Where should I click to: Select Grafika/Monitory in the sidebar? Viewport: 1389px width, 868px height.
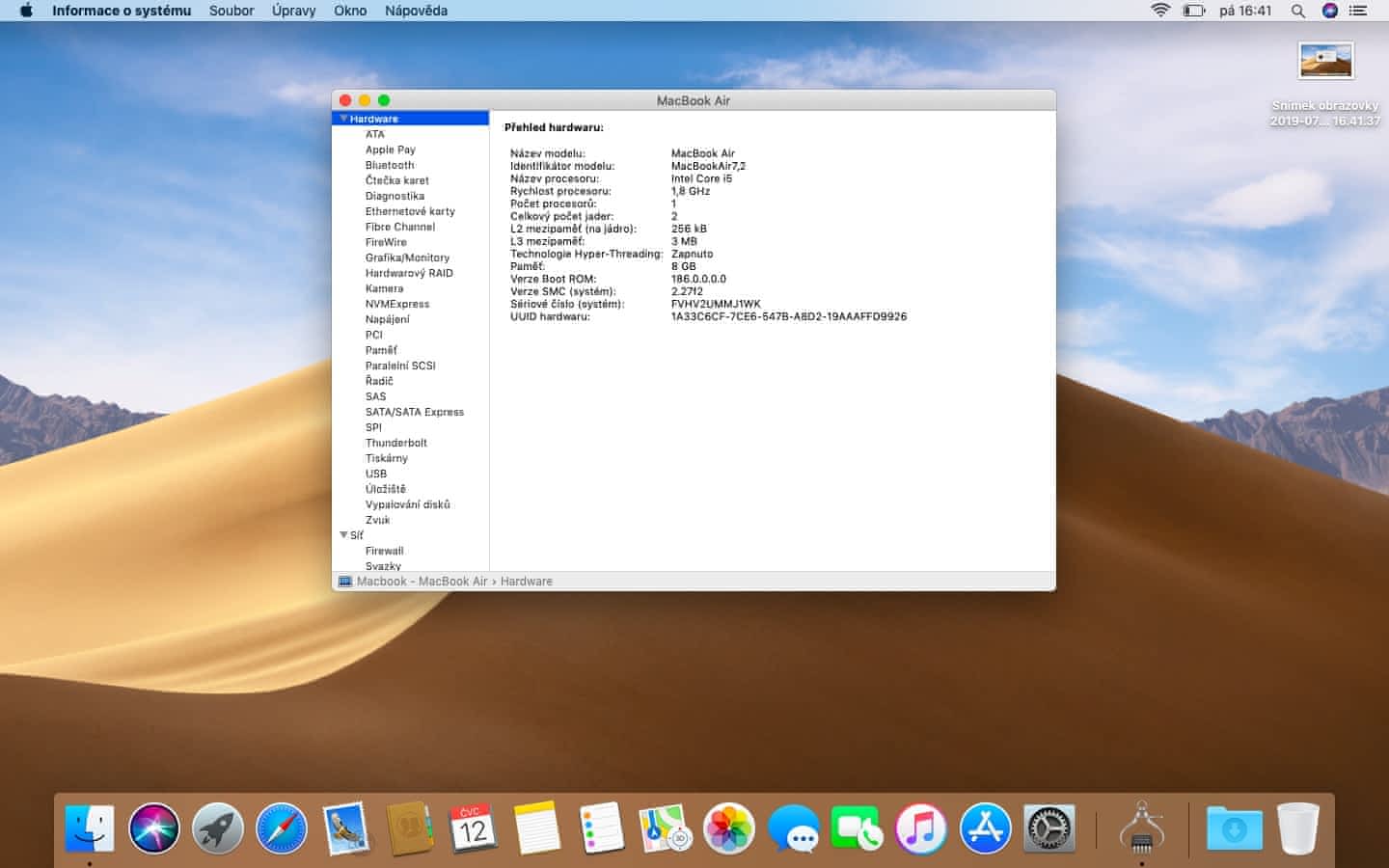click(x=407, y=258)
